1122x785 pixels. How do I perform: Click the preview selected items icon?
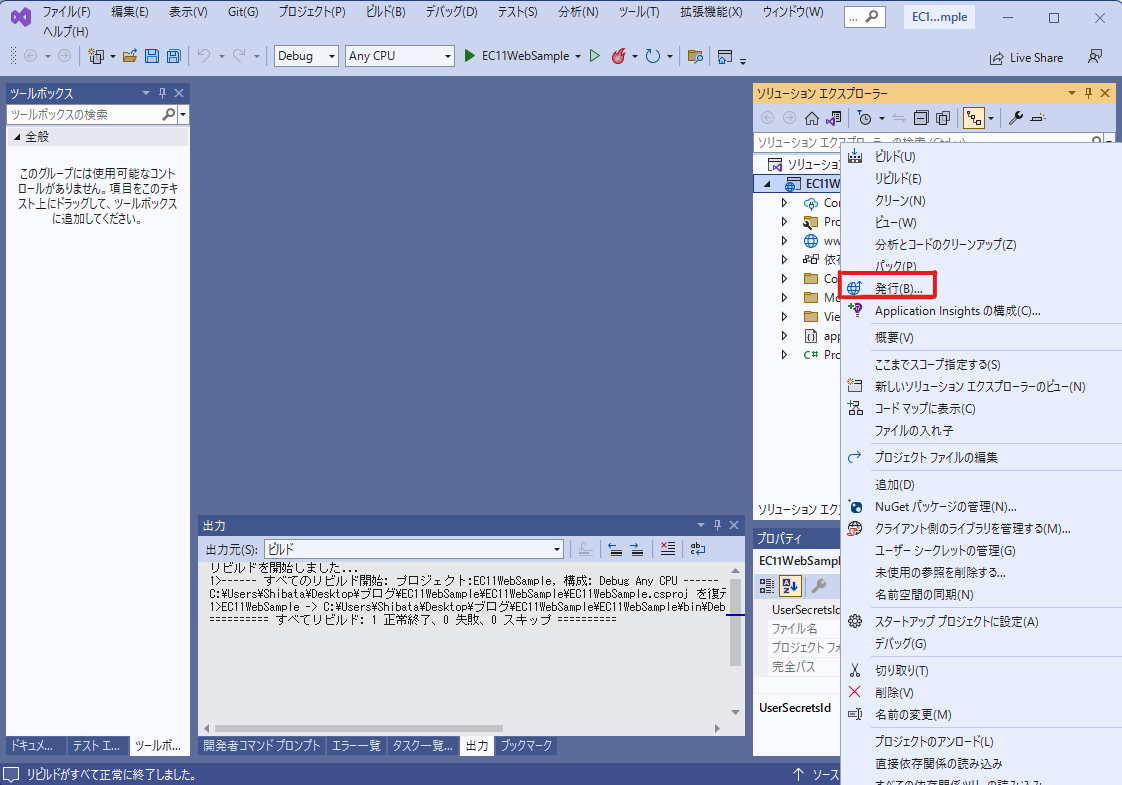click(1038, 118)
